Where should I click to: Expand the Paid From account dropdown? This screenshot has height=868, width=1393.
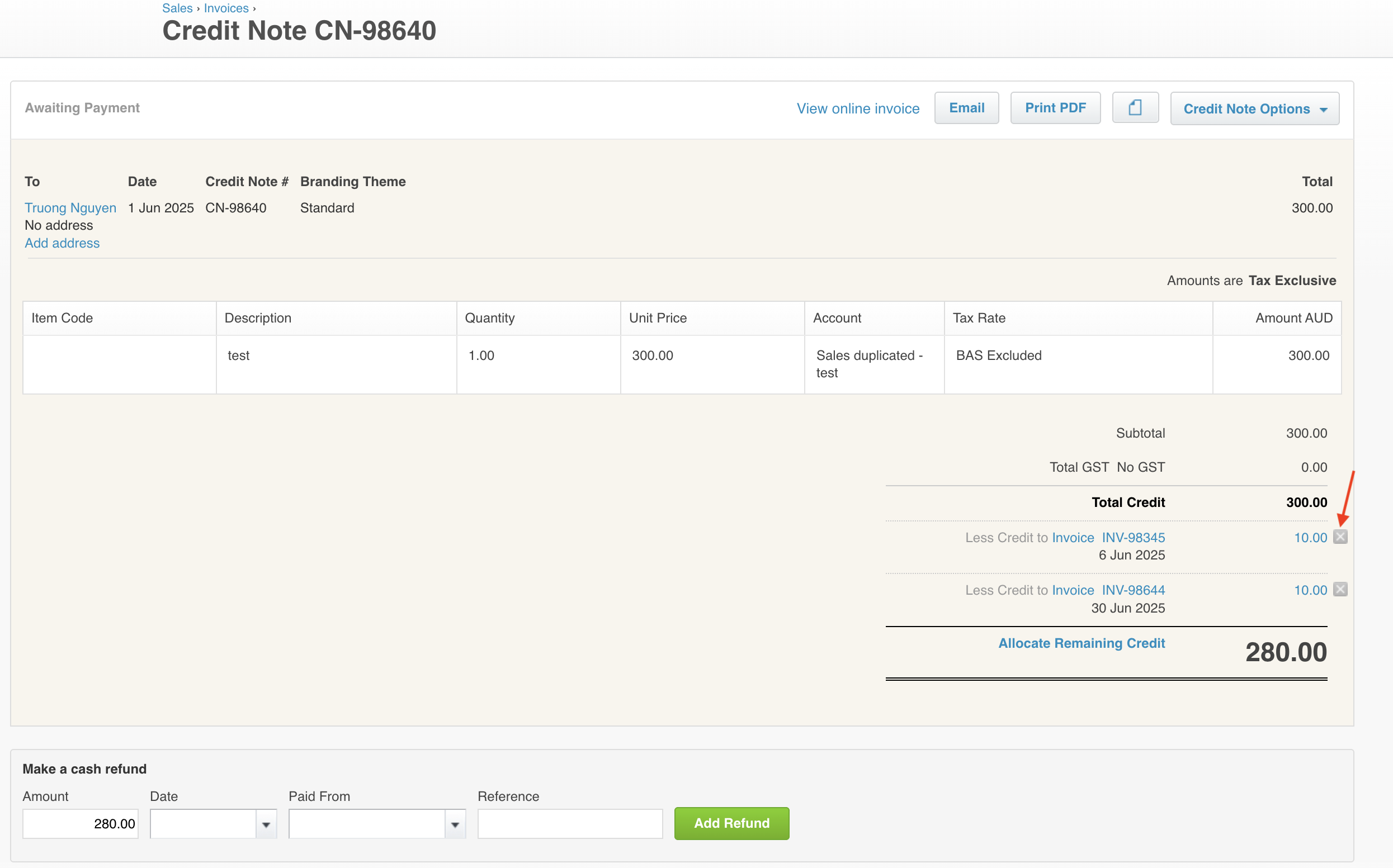[455, 824]
